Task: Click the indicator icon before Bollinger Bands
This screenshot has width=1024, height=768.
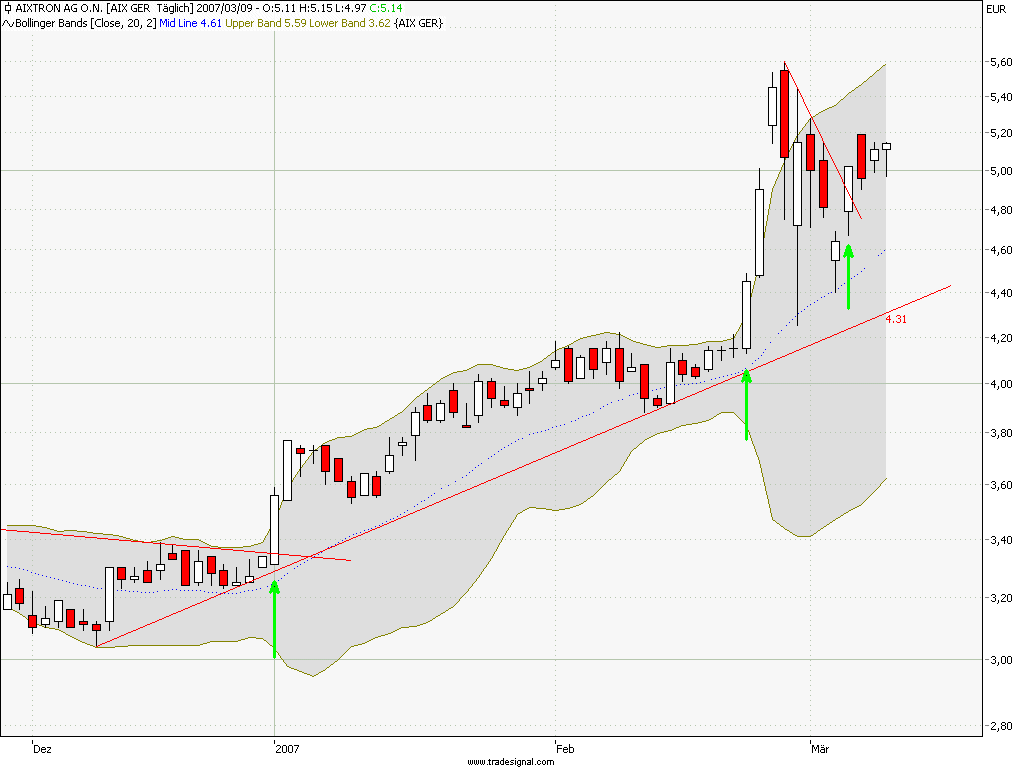Action: (8, 24)
